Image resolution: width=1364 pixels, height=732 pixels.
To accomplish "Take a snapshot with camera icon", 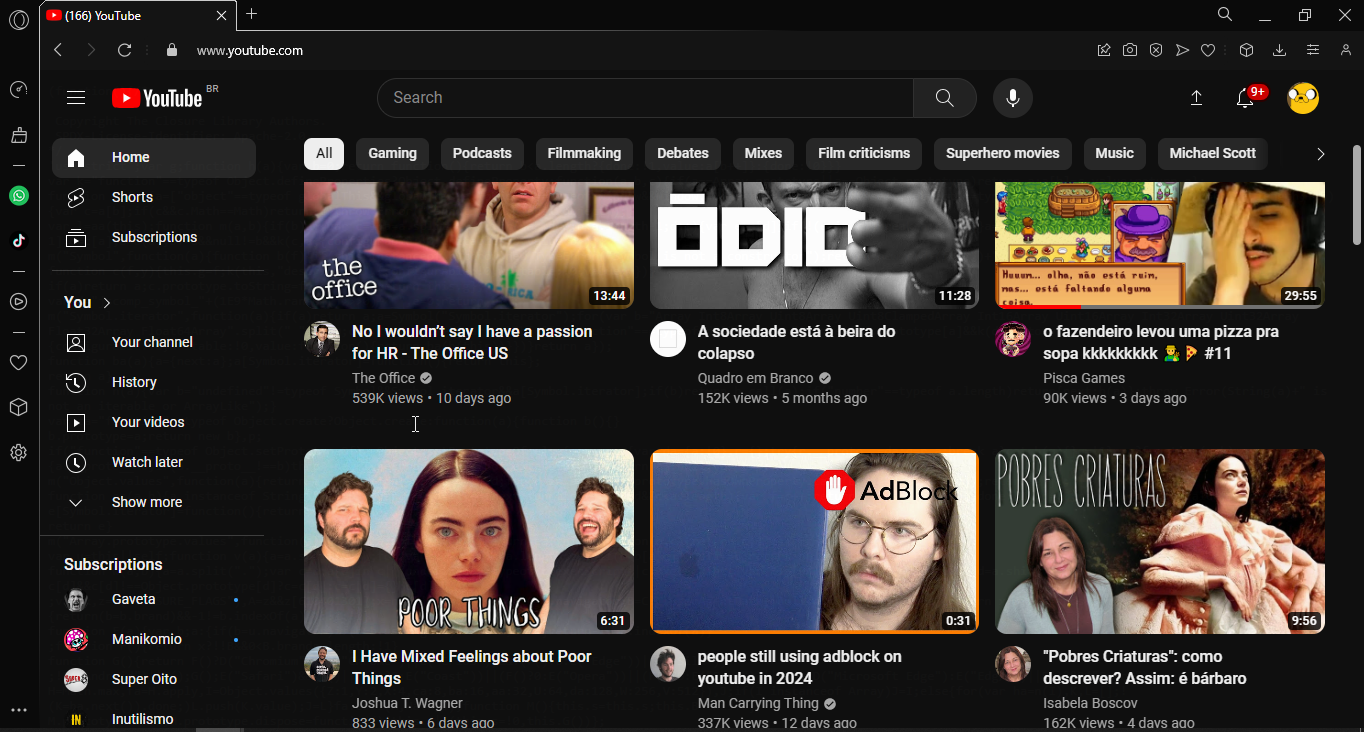I will tap(1130, 50).
